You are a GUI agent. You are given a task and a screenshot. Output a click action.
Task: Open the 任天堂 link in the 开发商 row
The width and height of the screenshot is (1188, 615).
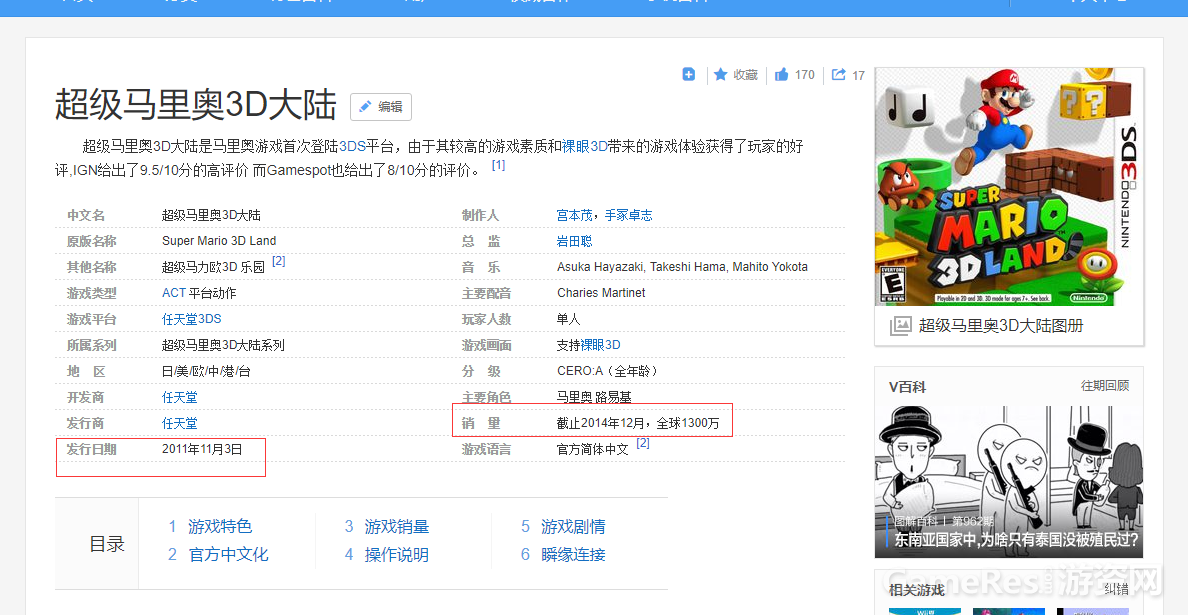[x=180, y=397]
